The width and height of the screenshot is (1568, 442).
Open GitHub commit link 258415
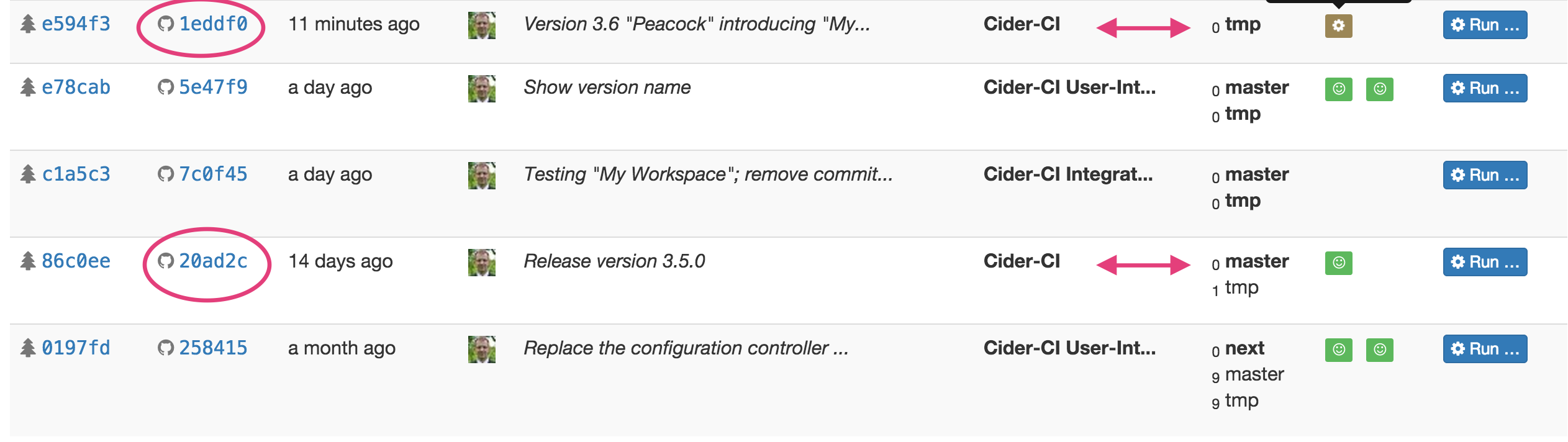213,348
